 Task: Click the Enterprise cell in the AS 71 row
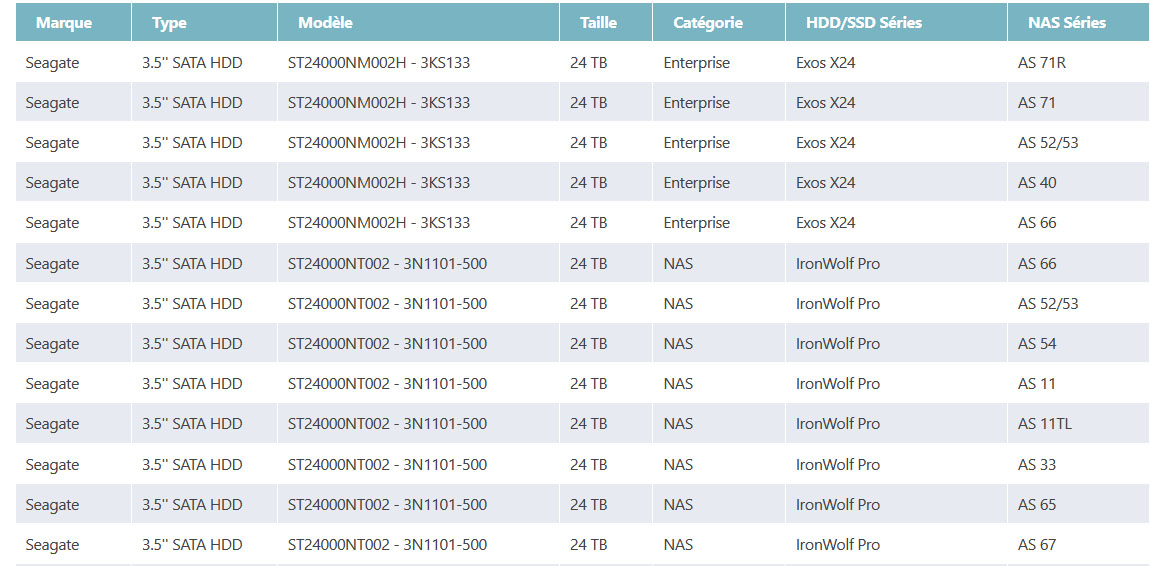point(696,103)
